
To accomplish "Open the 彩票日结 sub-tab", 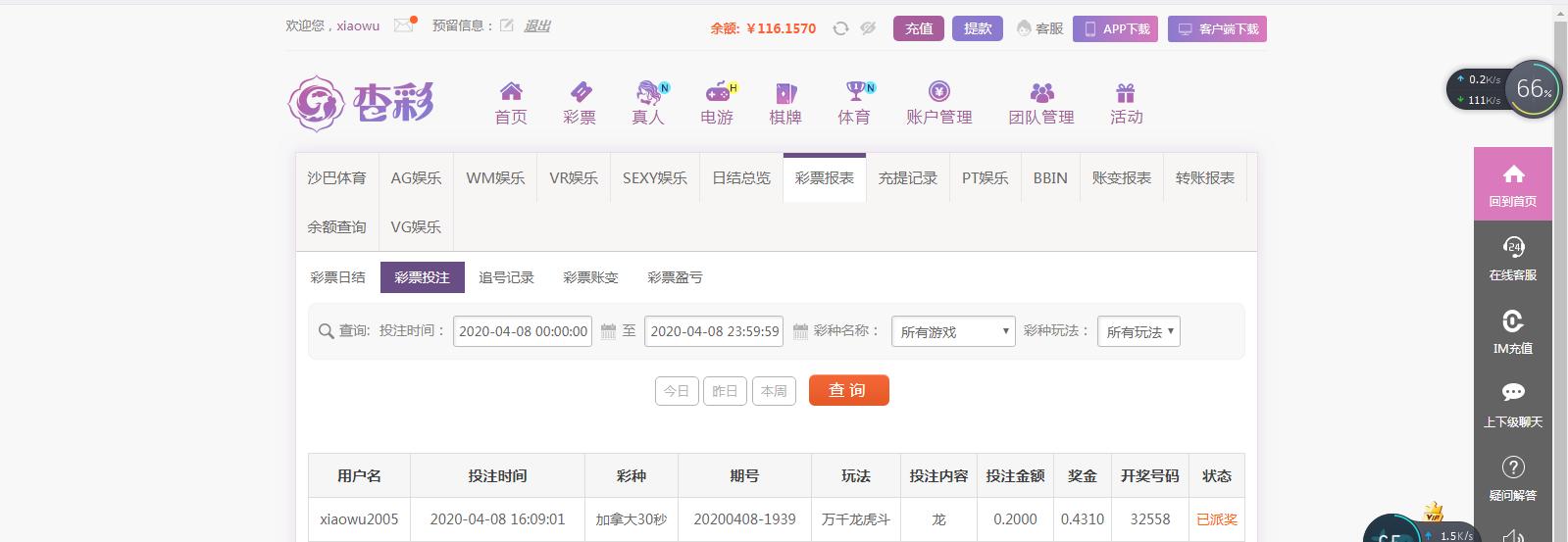I will [x=338, y=277].
